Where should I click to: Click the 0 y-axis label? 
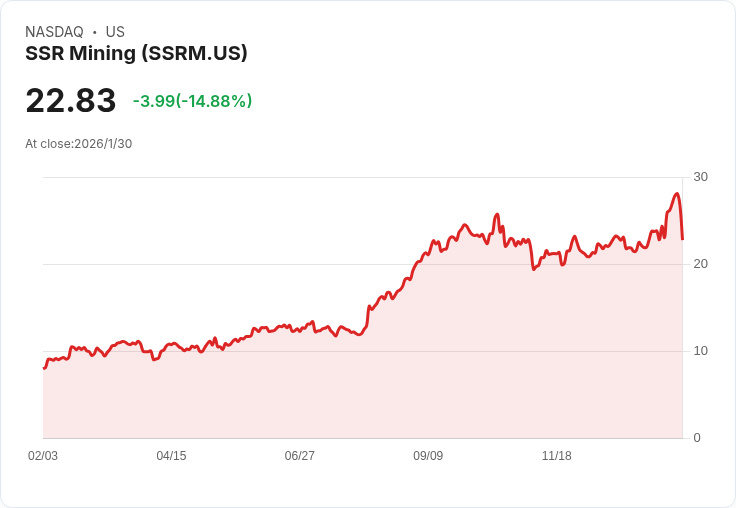pyautogui.click(x=697, y=438)
